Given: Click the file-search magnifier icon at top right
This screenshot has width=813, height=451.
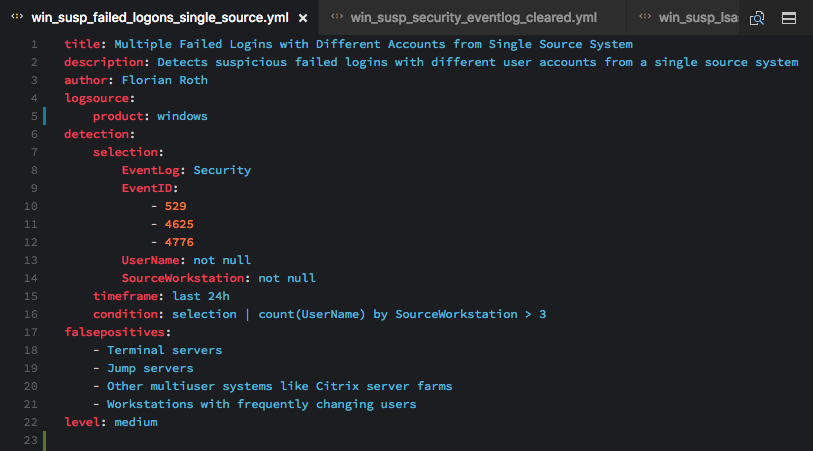Looking at the screenshot, I should pyautogui.click(x=757, y=18).
